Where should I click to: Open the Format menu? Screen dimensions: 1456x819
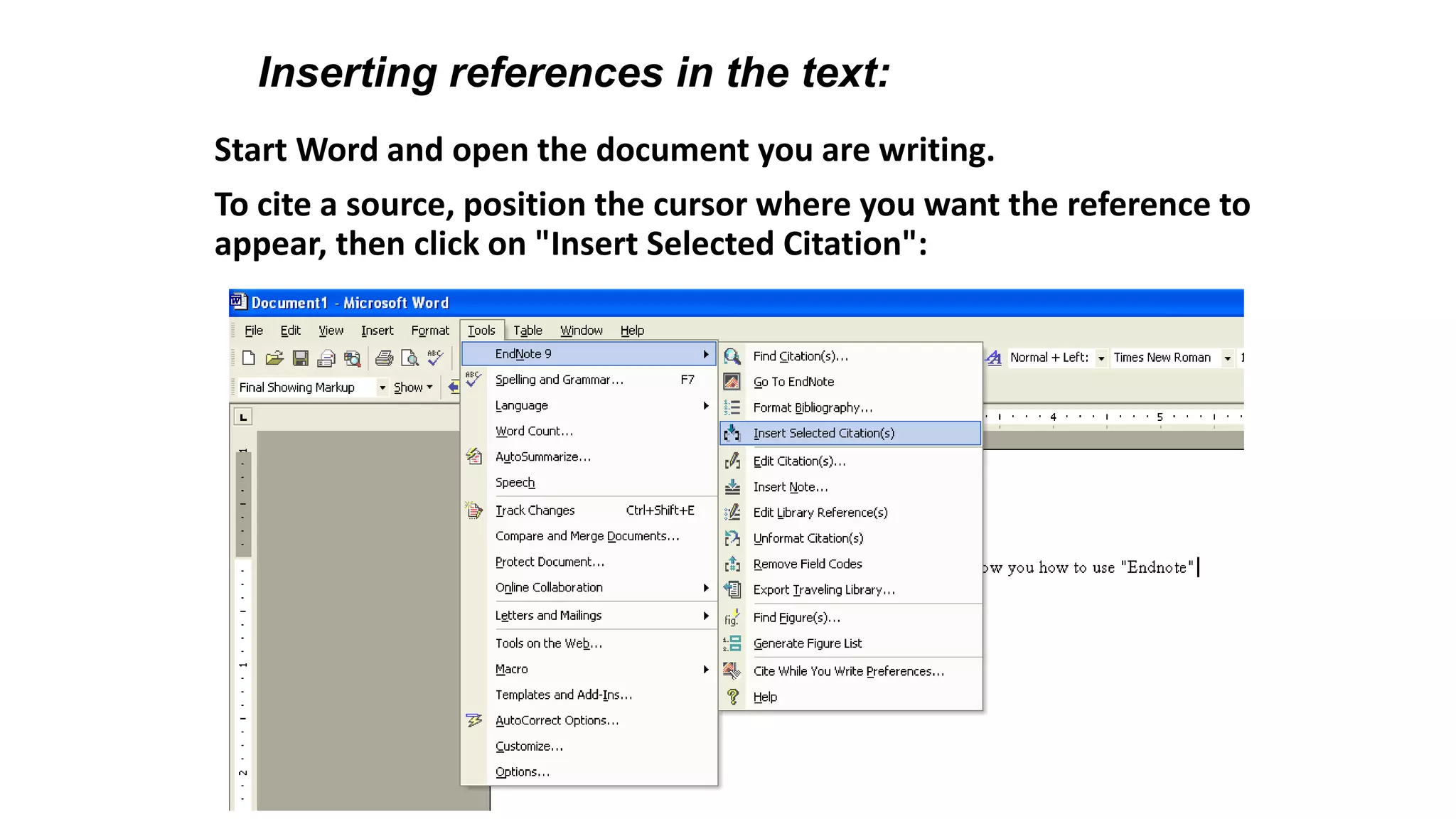pyautogui.click(x=430, y=331)
